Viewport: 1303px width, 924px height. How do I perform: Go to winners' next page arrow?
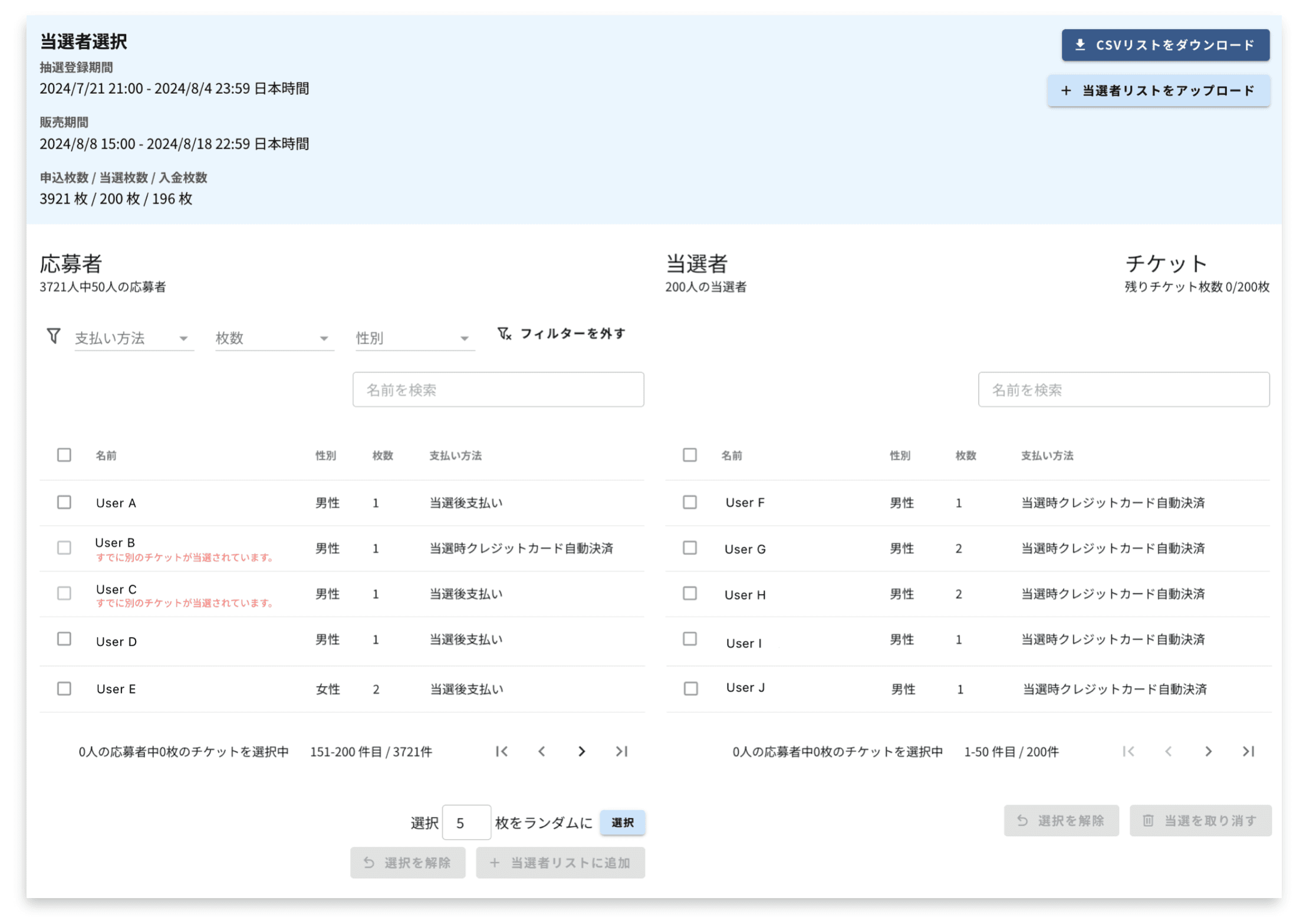pyautogui.click(x=1208, y=751)
